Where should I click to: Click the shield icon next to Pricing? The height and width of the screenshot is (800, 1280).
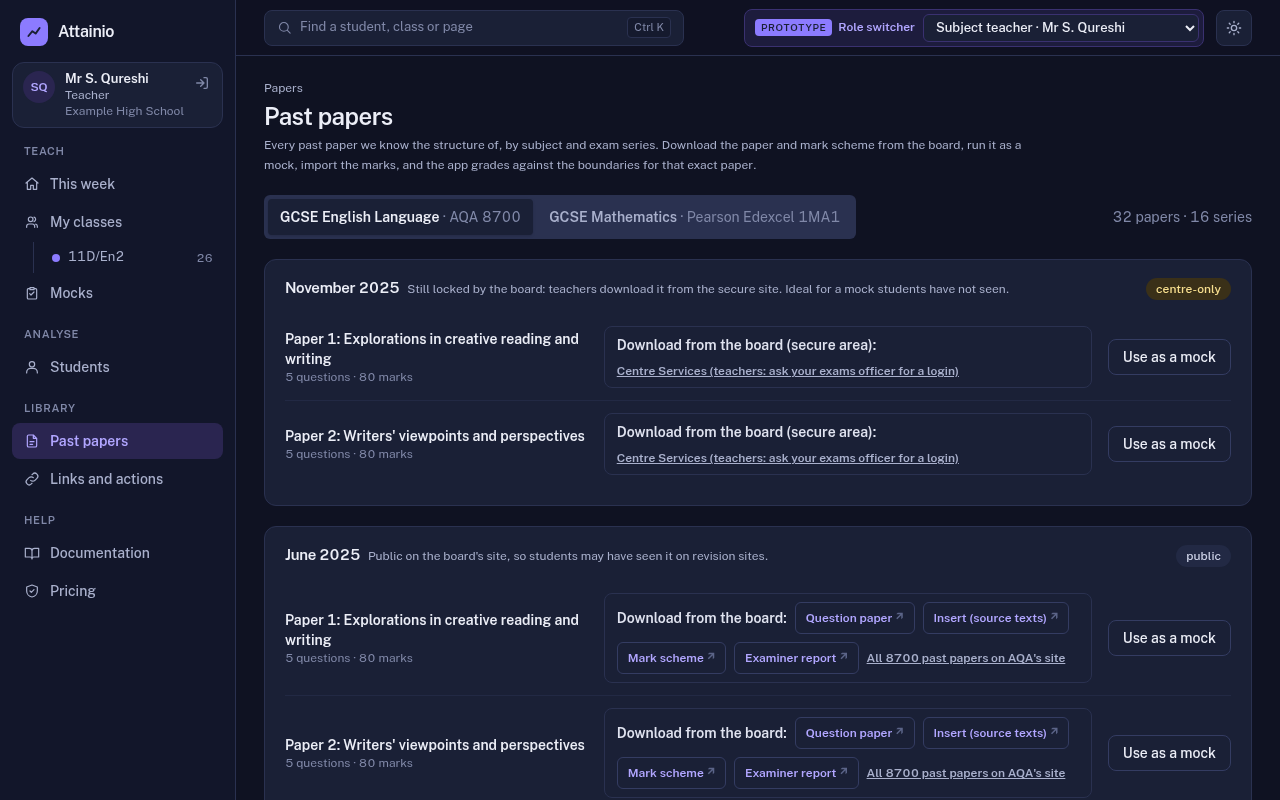click(32, 591)
